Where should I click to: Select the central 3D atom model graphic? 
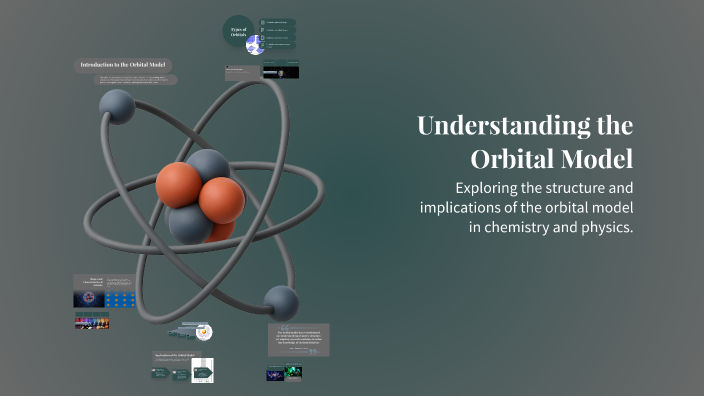tap(204, 202)
